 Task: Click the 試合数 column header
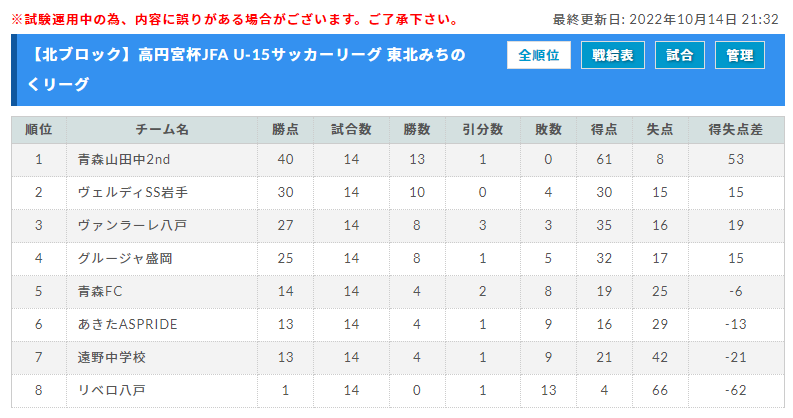pyautogui.click(x=351, y=129)
